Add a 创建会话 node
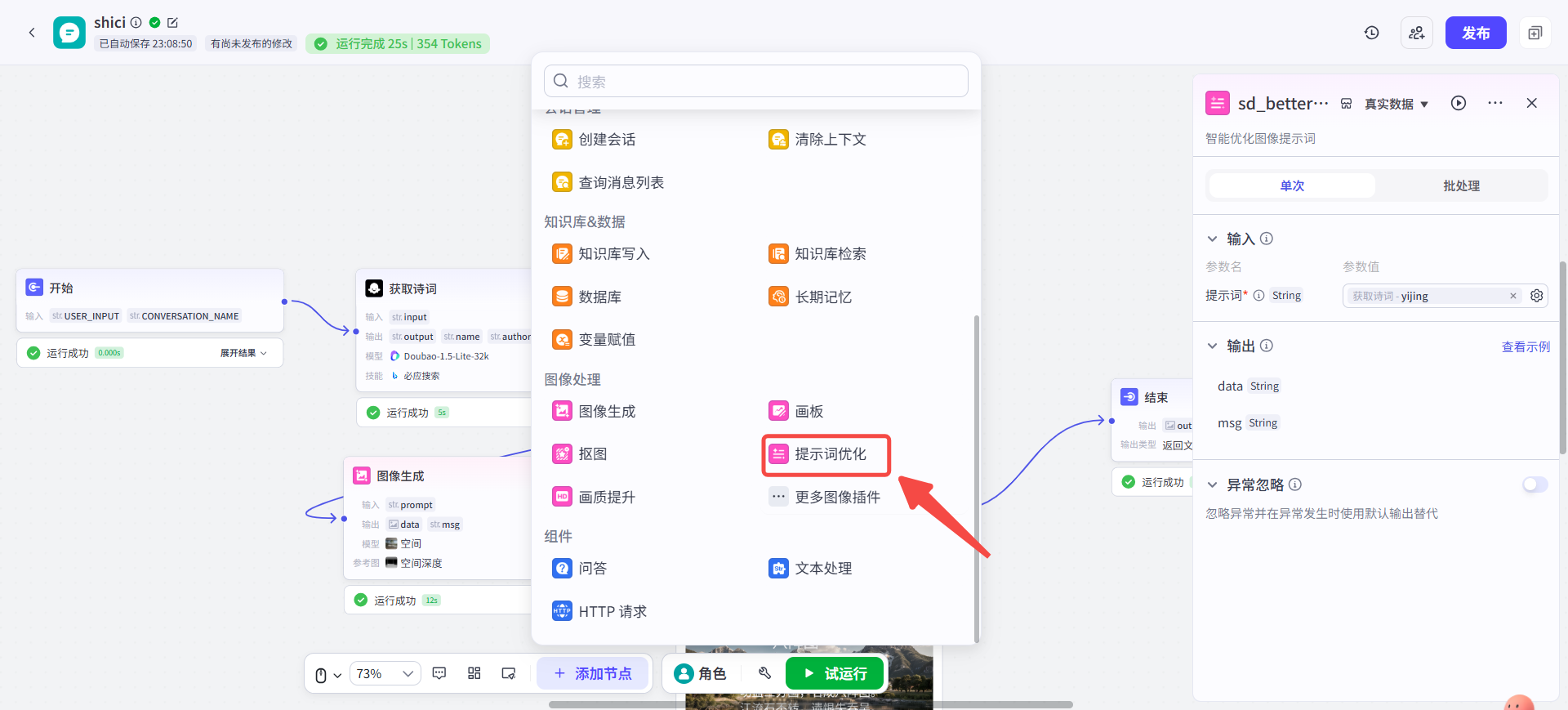 pyautogui.click(x=595, y=140)
